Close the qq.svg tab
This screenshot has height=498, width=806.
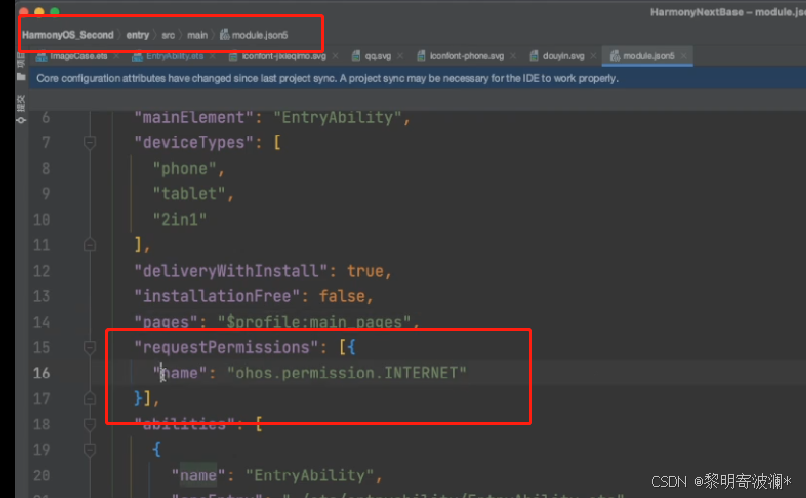click(x=400, y=56)
